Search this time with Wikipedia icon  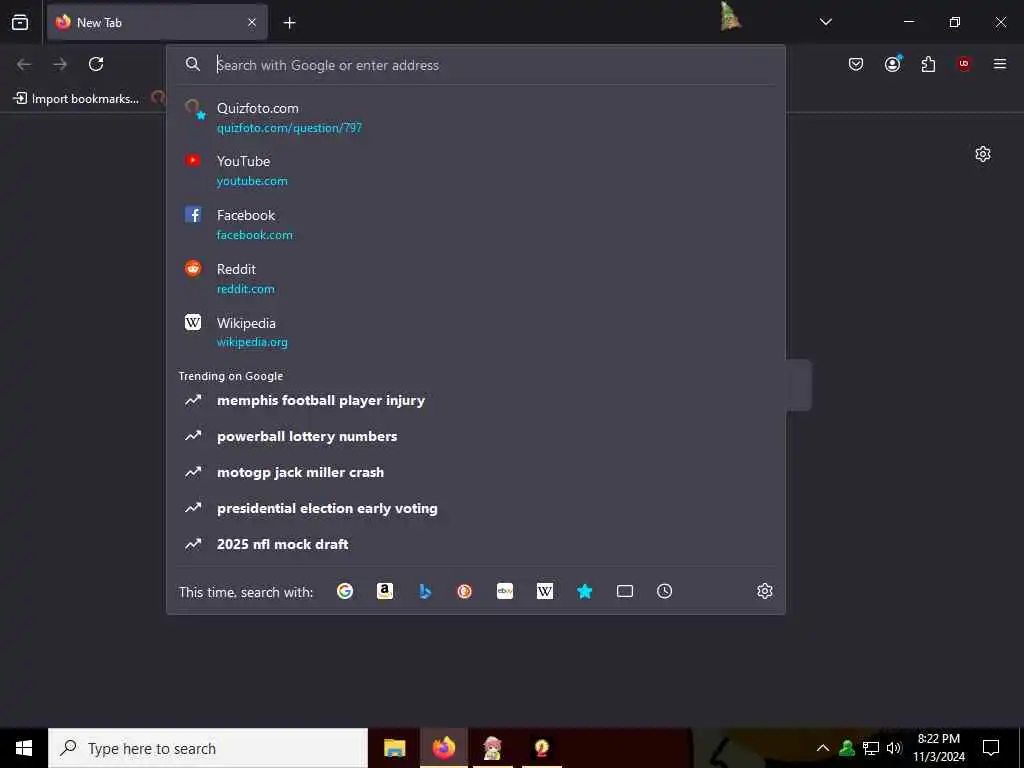pyautogui.click(x=545, y=591)
